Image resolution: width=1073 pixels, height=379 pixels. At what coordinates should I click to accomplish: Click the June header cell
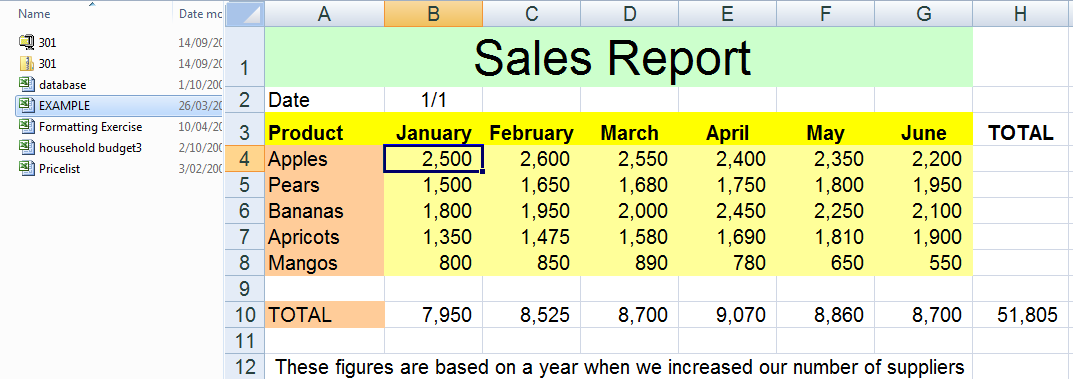(923, 129)
